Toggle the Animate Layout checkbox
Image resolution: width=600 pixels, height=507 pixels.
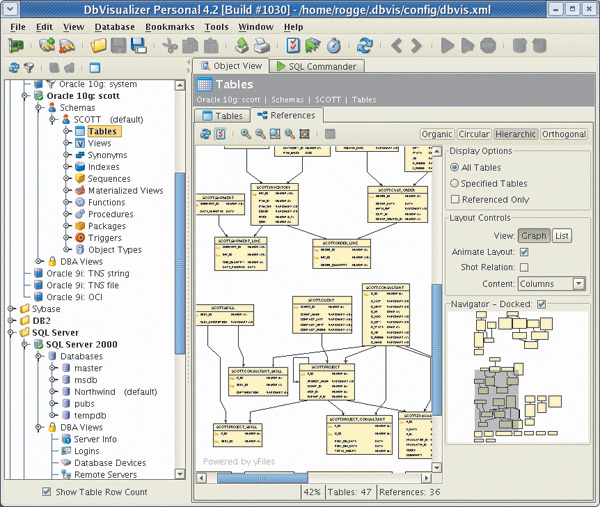point(524,252)
